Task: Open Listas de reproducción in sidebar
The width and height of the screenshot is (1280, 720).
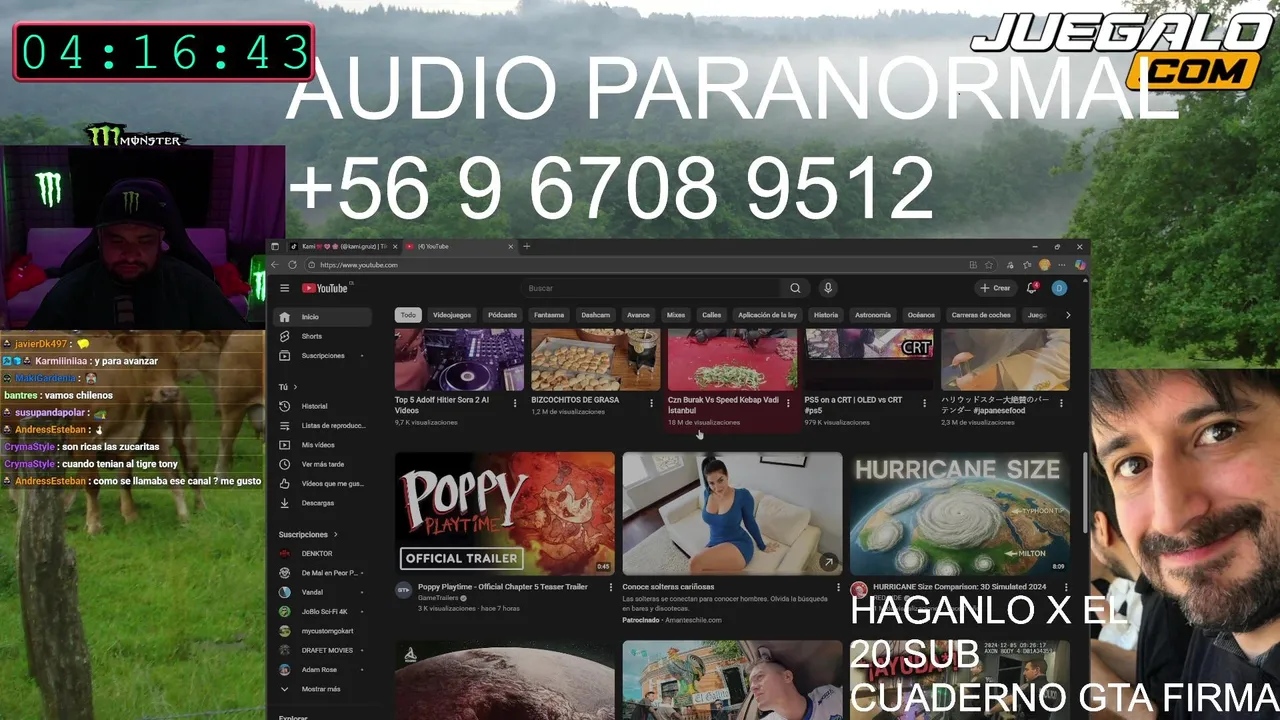Action: click(x=322, y=425)
